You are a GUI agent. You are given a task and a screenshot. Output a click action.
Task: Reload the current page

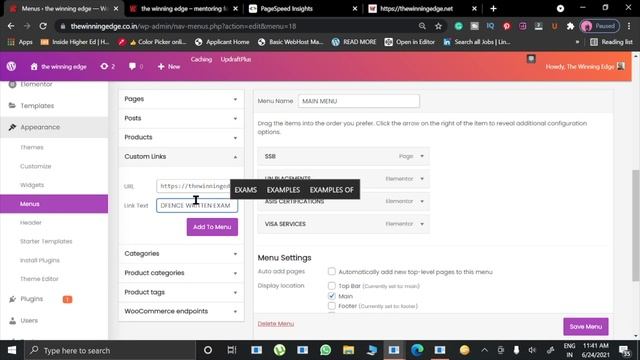tap(43, 26)
